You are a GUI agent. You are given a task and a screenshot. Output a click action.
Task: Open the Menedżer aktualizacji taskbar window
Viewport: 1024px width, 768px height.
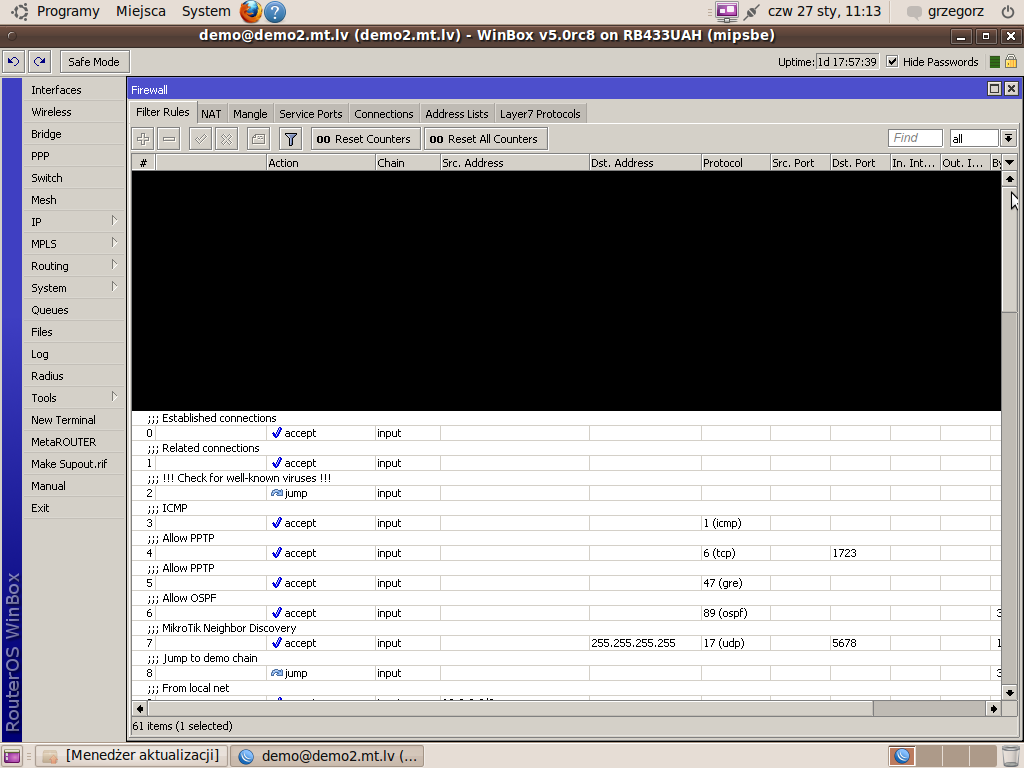pos(132,756)
